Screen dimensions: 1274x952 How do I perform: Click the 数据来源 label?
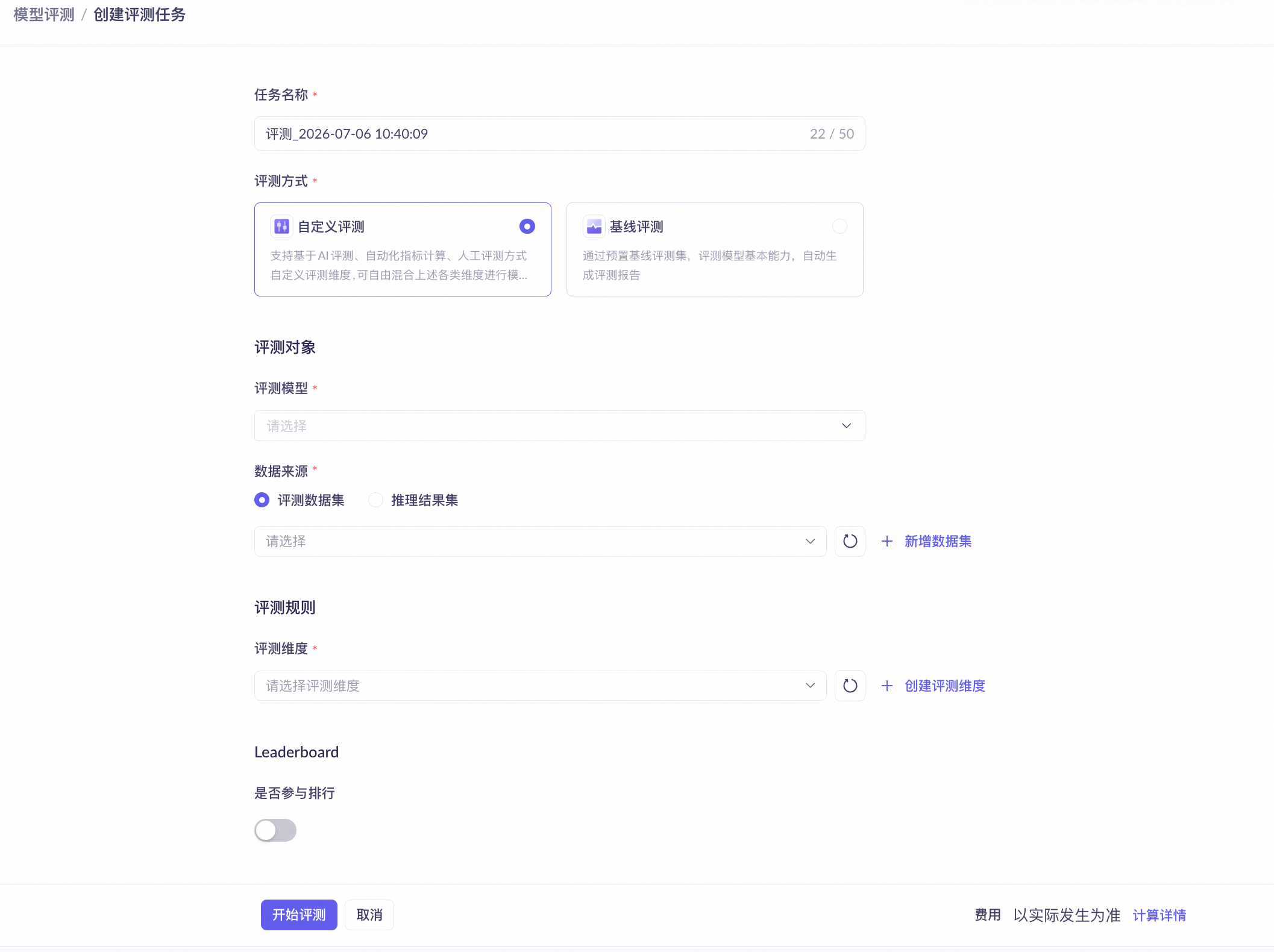click(281, 471)
